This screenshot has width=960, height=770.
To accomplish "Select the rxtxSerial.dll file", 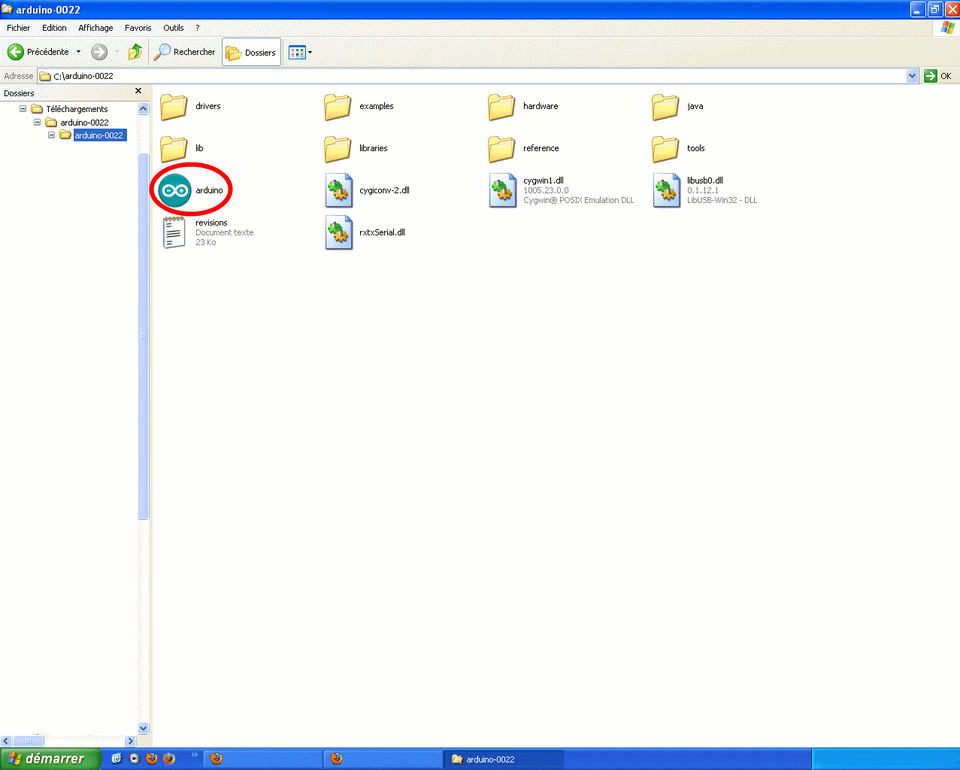I will tap(339, 232).
